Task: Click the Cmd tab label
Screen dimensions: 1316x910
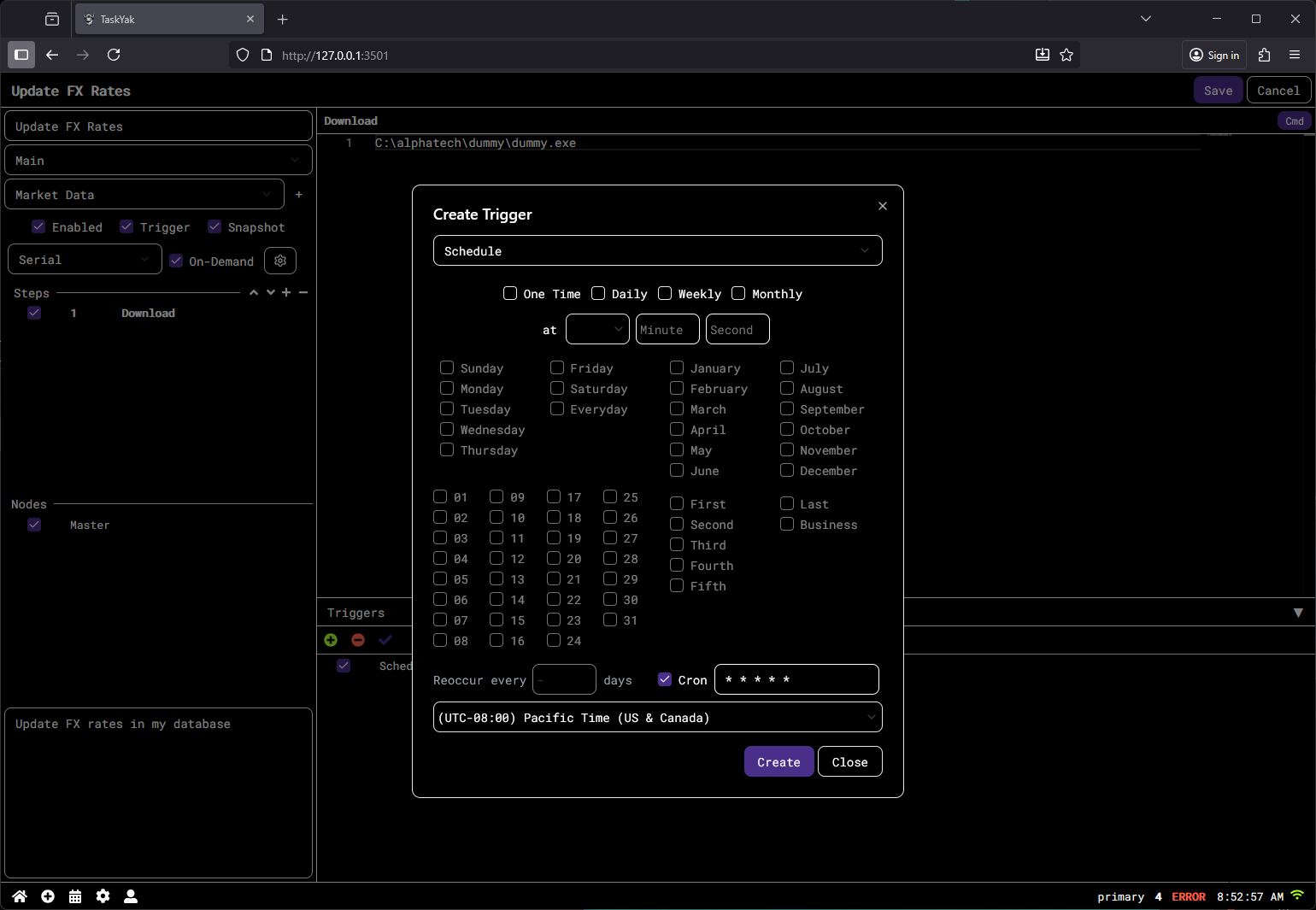Action: 1294,121
